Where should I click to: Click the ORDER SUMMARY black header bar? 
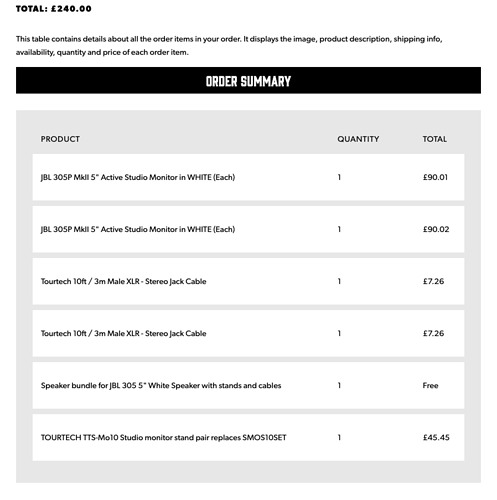click(248, 80)
